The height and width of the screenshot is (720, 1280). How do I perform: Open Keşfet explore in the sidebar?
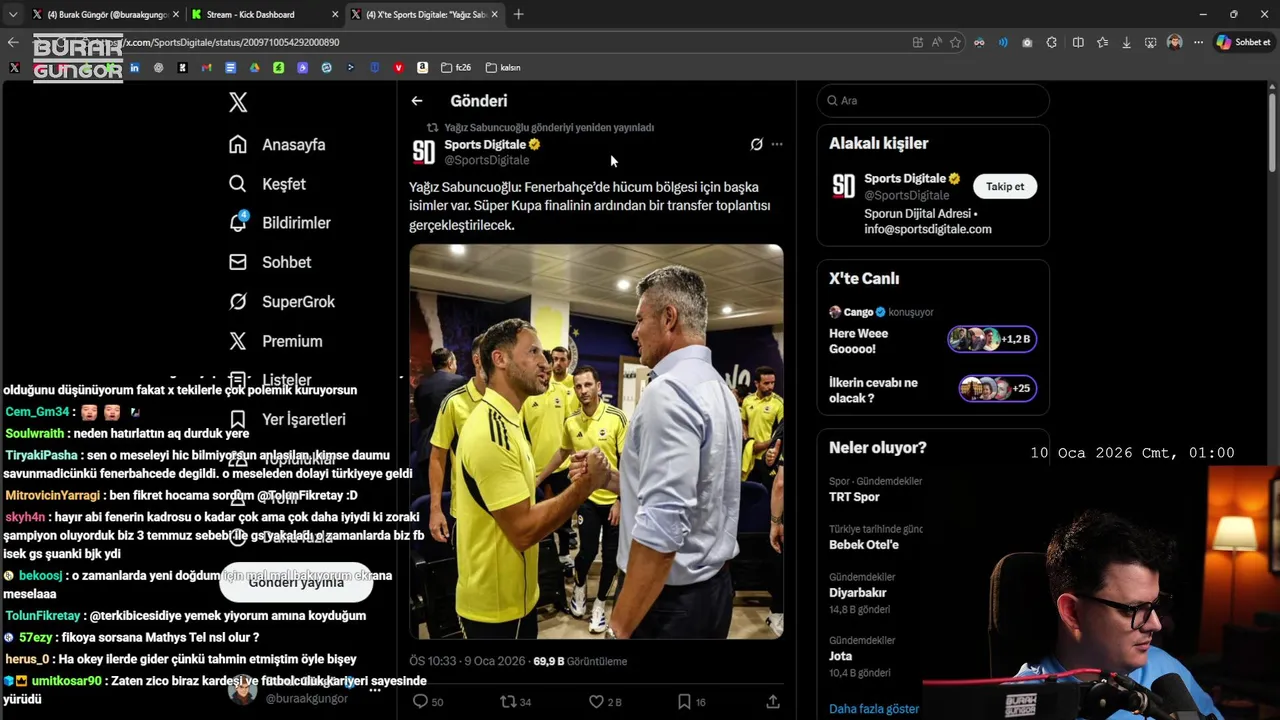267,184
